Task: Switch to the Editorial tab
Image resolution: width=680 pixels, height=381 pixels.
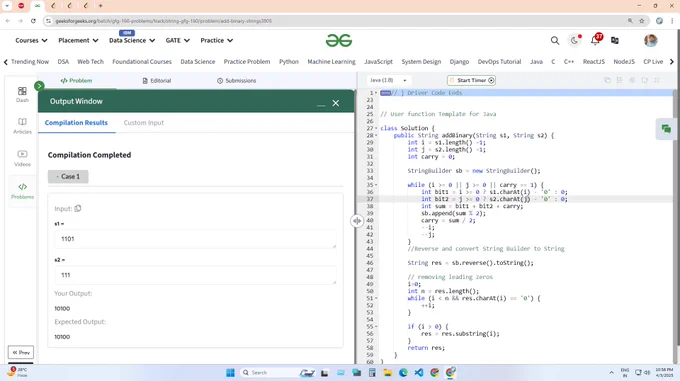Action: [157, 81]
